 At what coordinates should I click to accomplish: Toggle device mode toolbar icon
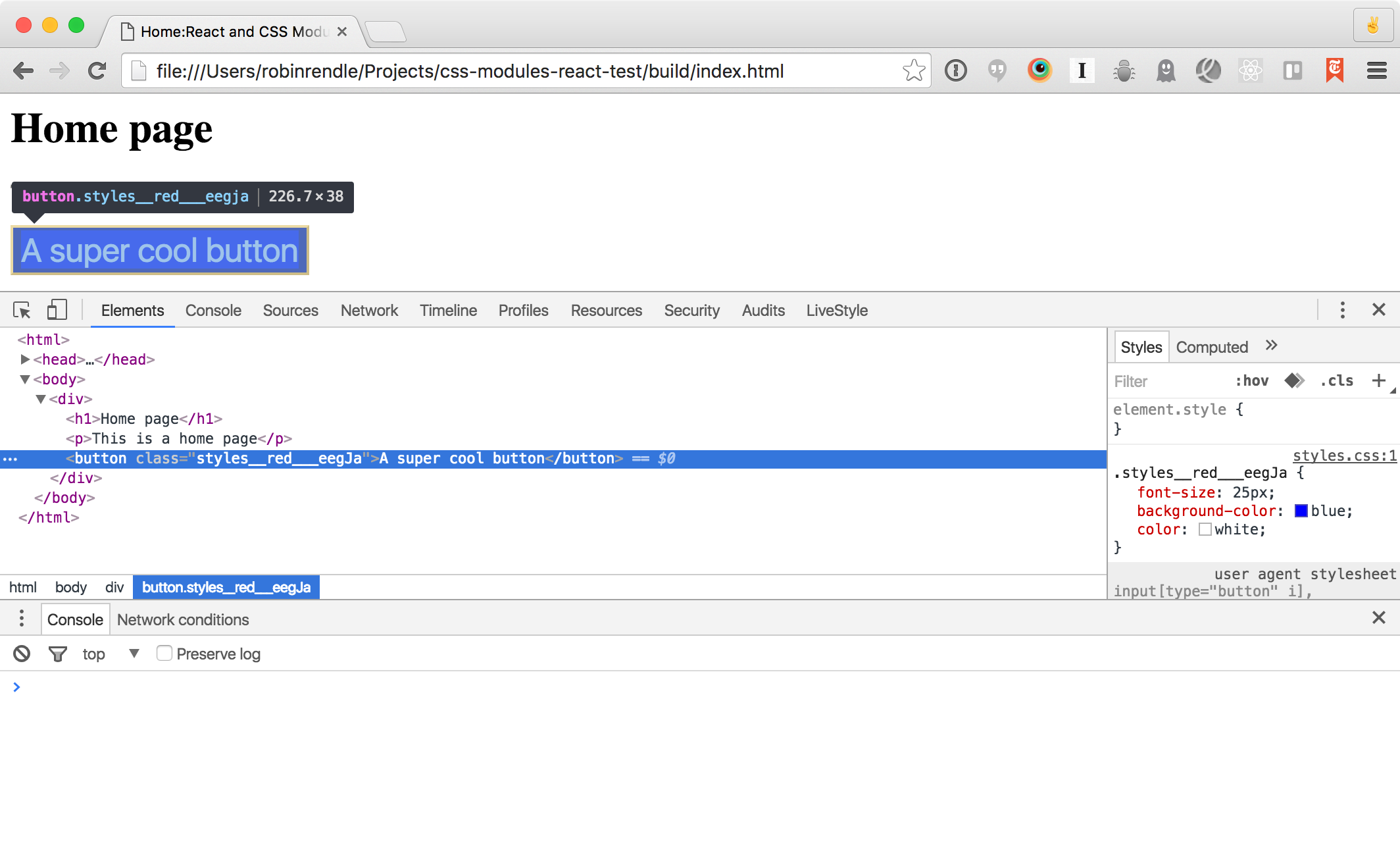[x=57, y=310]
